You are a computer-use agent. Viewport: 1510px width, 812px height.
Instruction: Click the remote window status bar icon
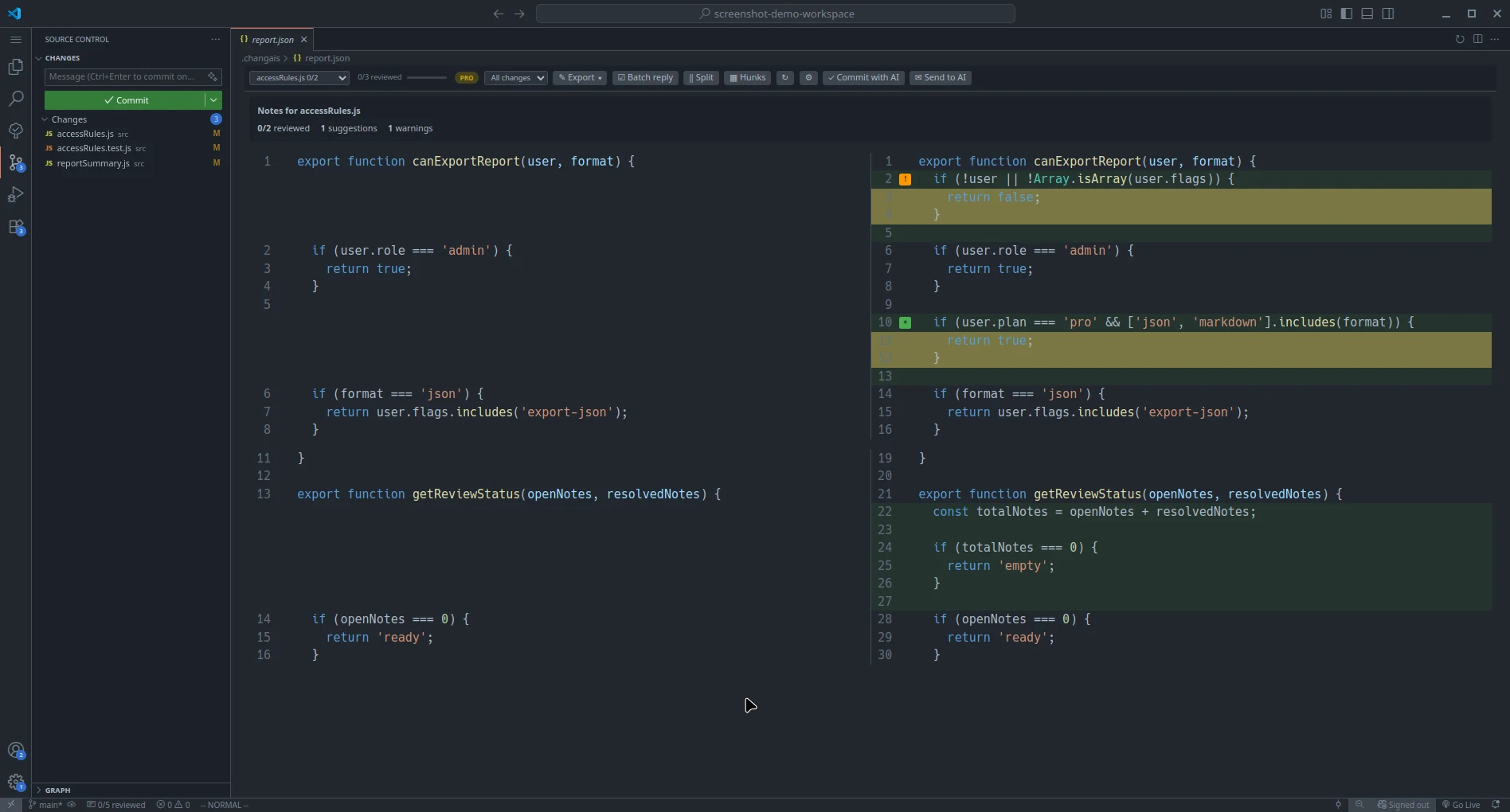11,805
